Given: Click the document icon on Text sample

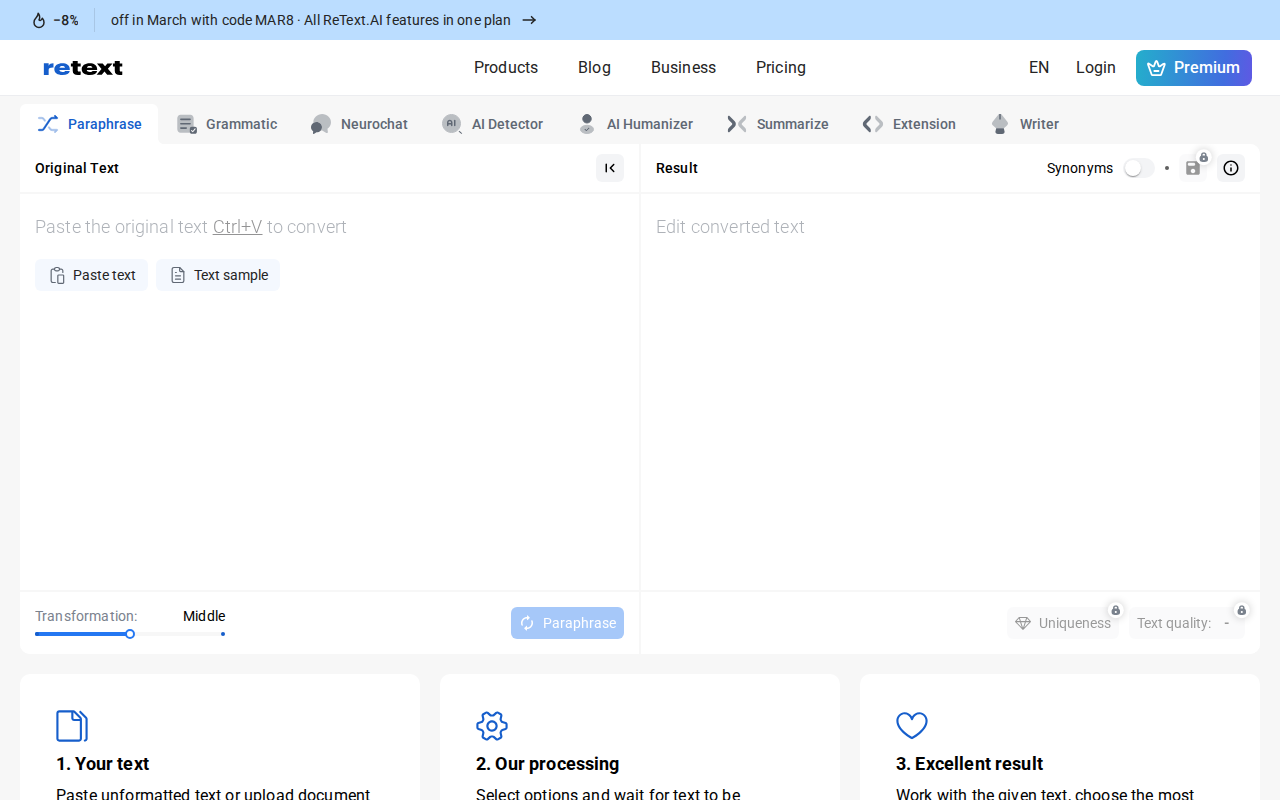Looking at the screenshot, I should [x=178, y=275].
